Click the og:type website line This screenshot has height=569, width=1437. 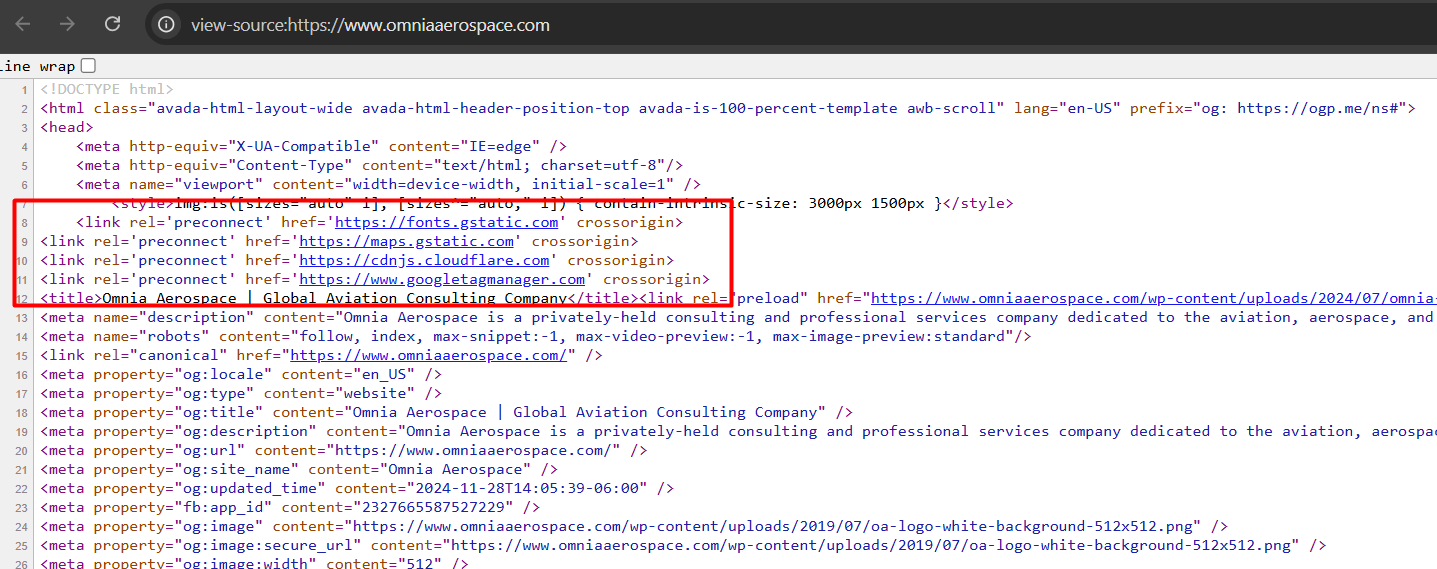click(x=241, y=393)
